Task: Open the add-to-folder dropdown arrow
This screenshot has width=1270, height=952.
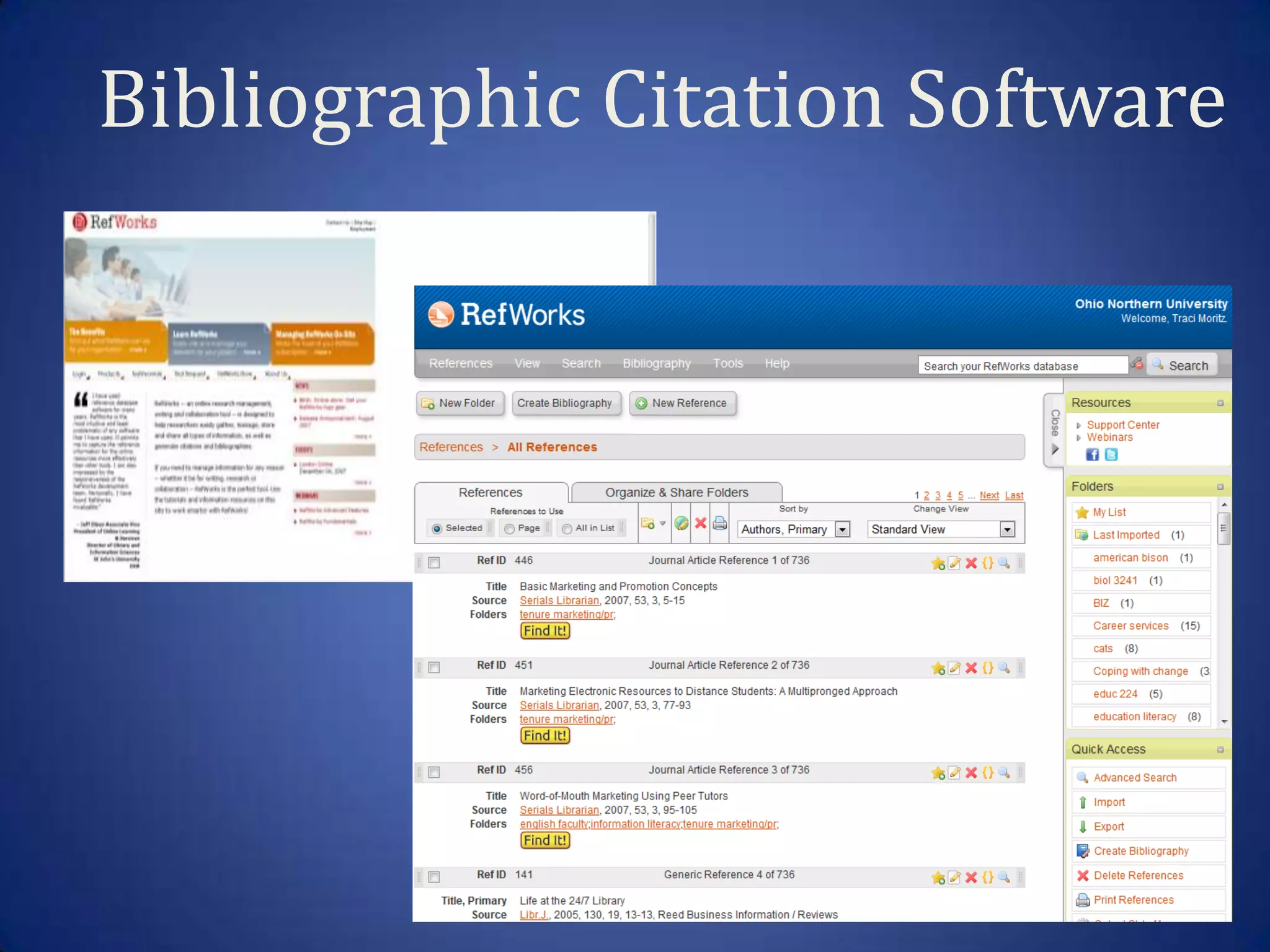Action: (x=663, y=524)
